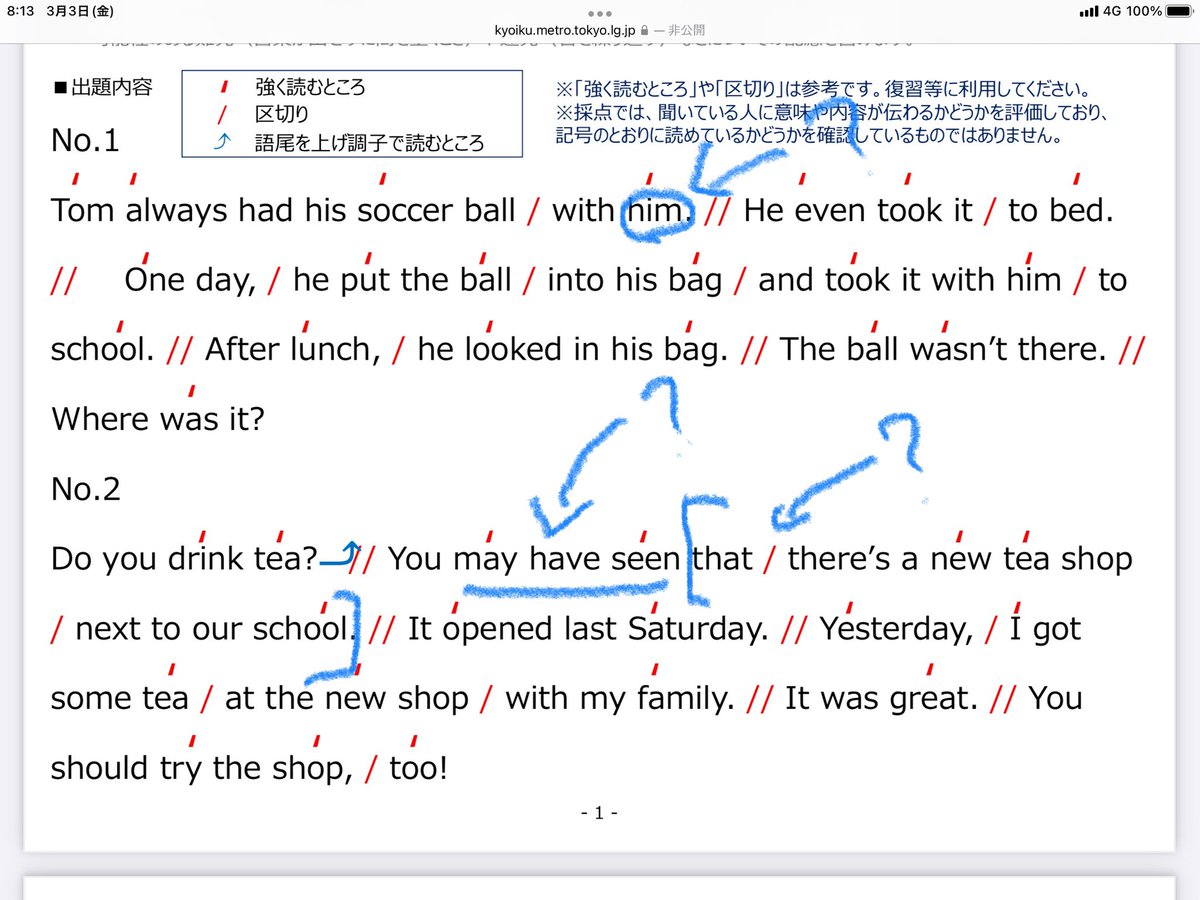Tap the three-dot multitasking control
Image resolution: width=1200 pixels, height=900 pixels.
pos(600,14)
